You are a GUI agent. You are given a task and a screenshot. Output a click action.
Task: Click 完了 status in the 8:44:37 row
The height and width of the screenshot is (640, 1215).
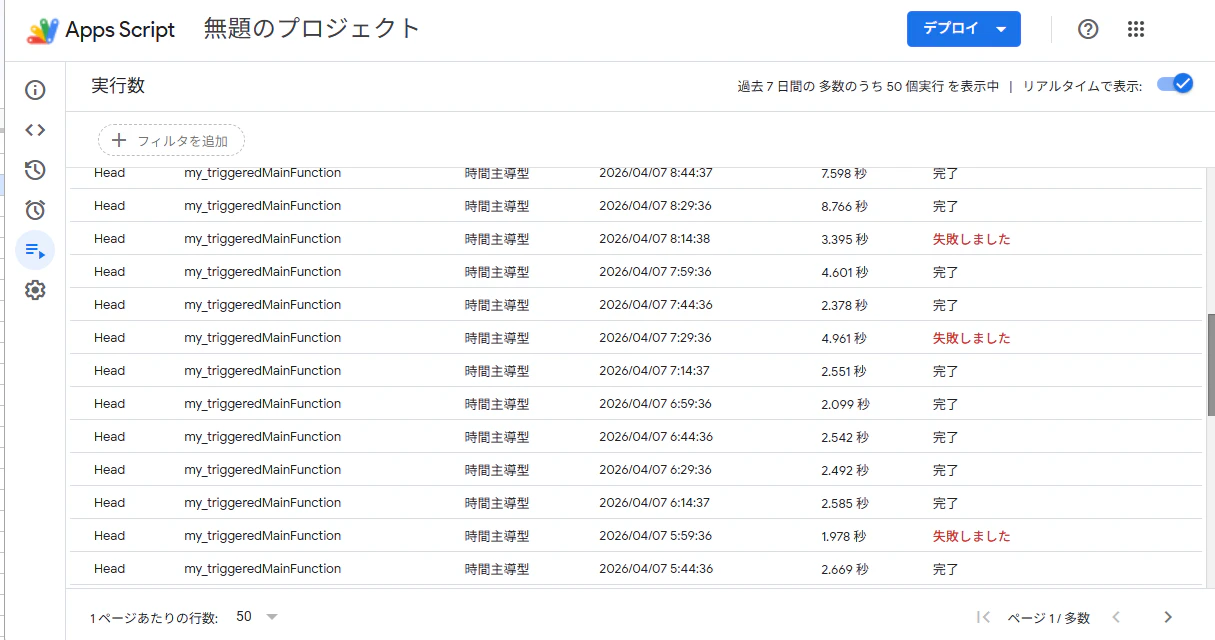[945, 173]
